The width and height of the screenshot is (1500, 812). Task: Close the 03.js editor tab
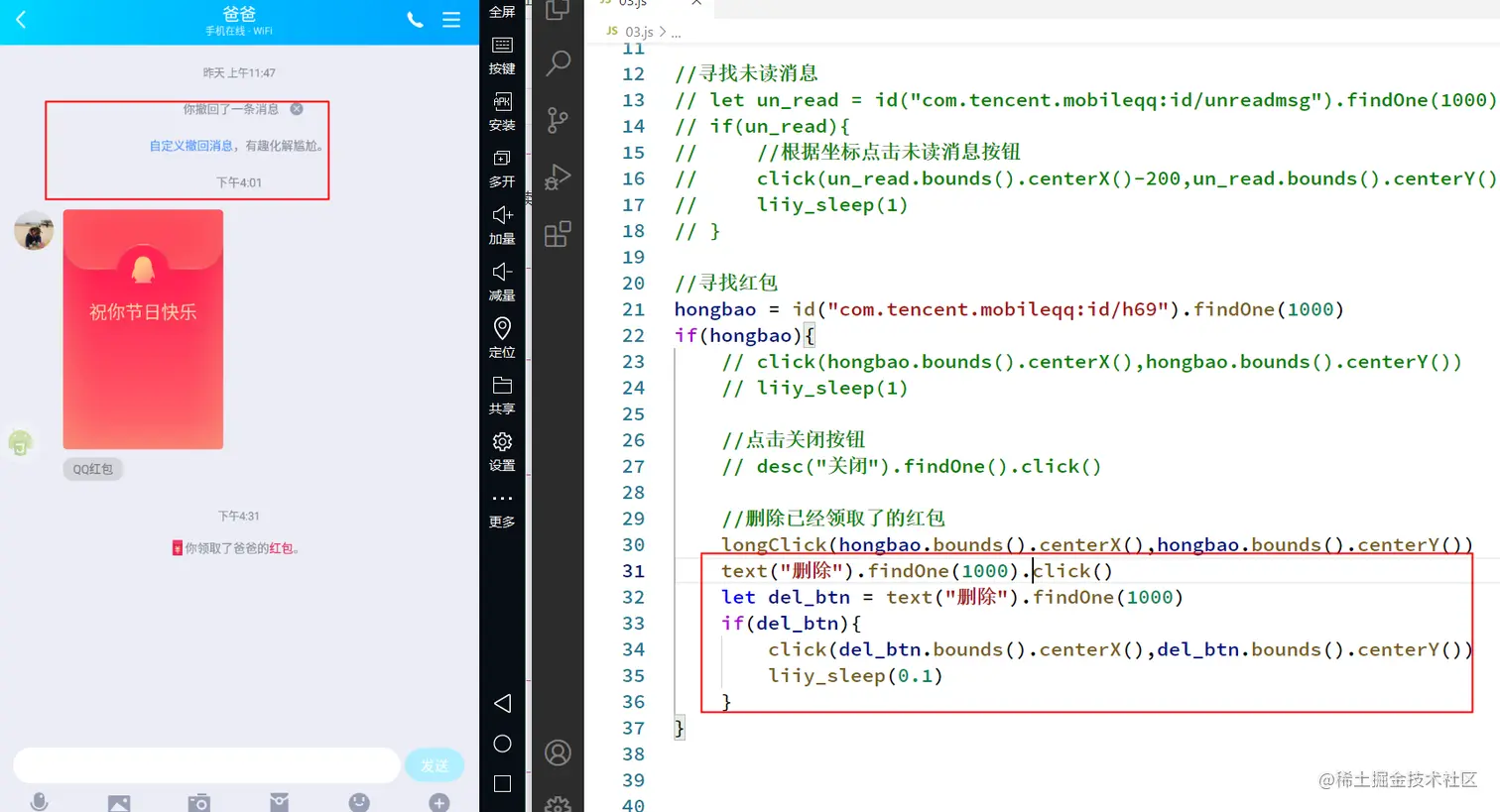click(x=696, y=3)
